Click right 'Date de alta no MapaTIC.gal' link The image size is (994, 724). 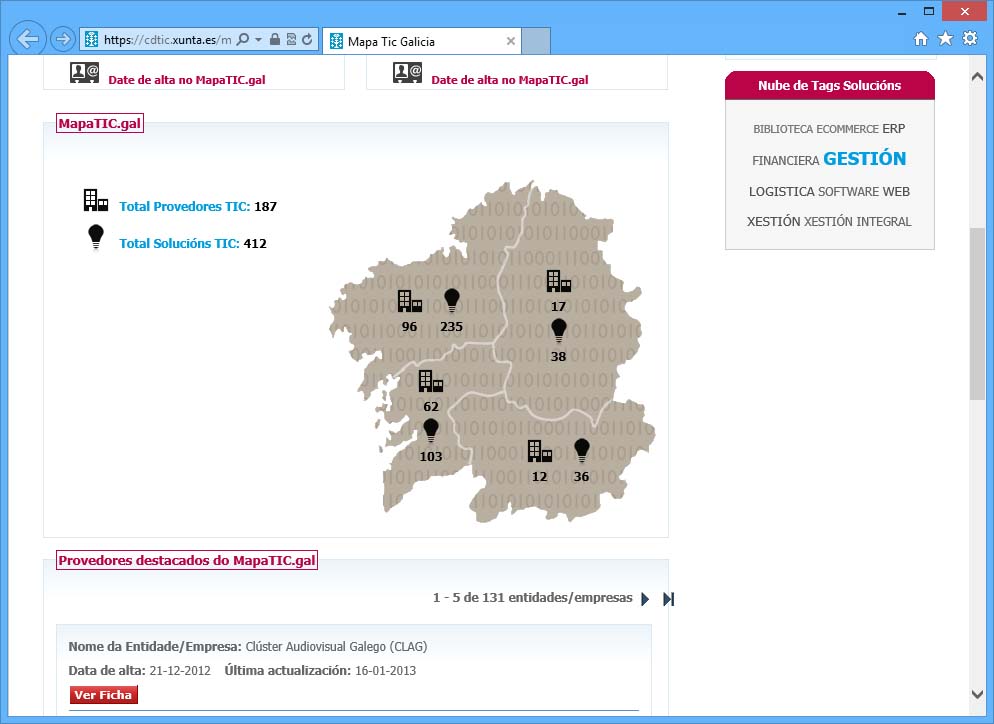[510, 80]
